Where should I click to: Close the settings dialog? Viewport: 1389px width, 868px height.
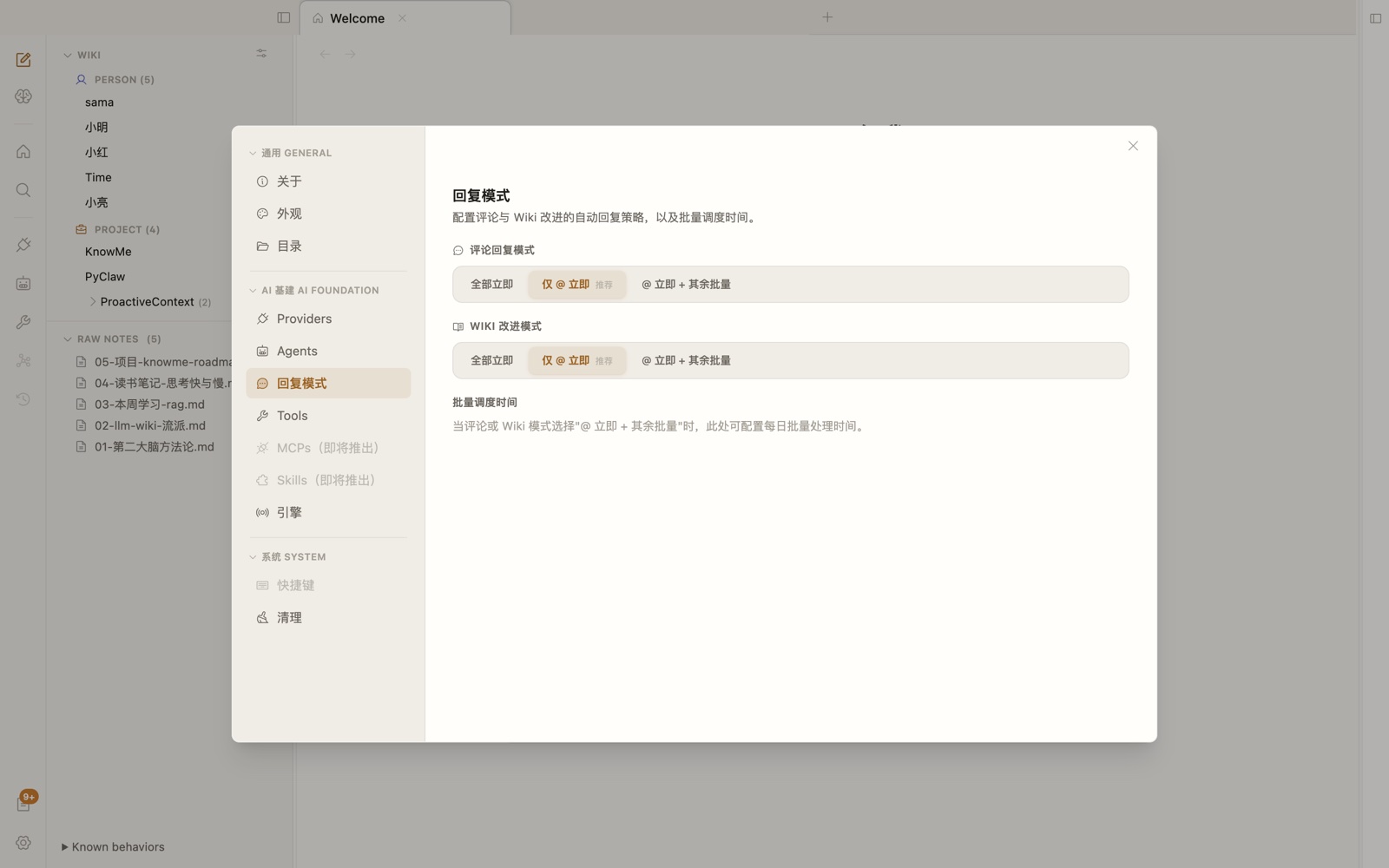click(x=1133, y=146)
